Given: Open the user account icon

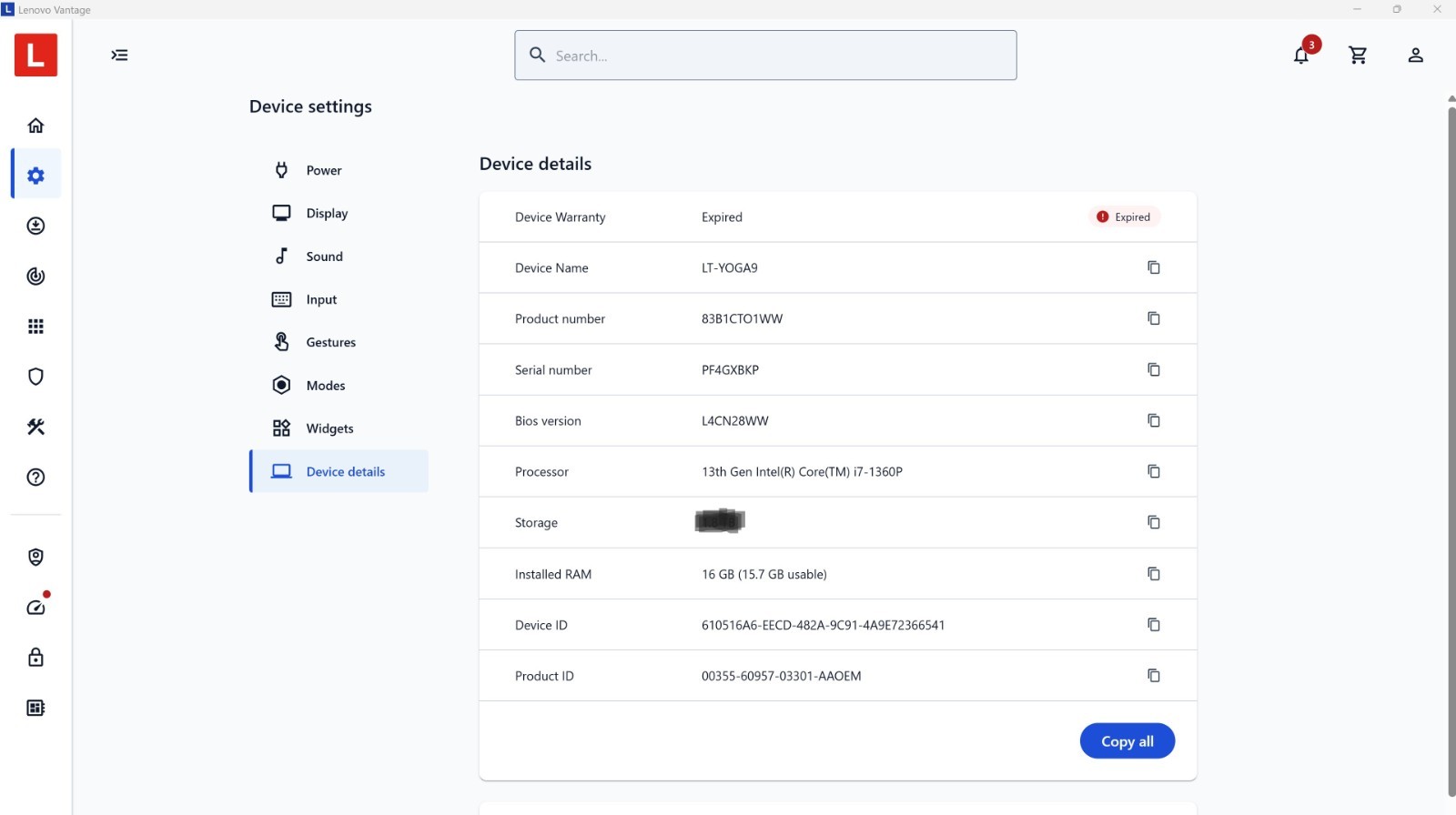Looking at the screenshot, I should coord(1415,55).
